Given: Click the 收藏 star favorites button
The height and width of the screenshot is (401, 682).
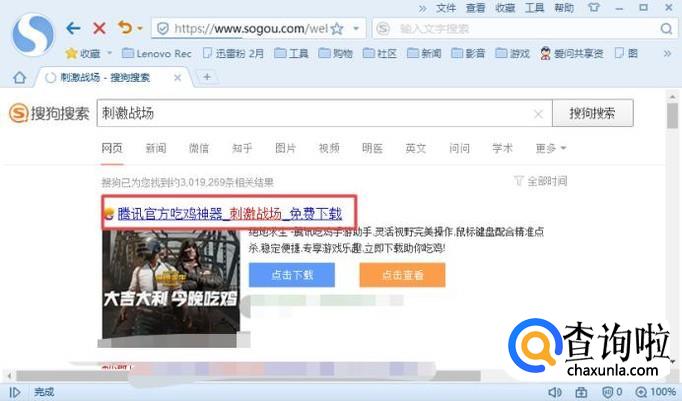Looking at the screenshot, I should coord(83,53).
